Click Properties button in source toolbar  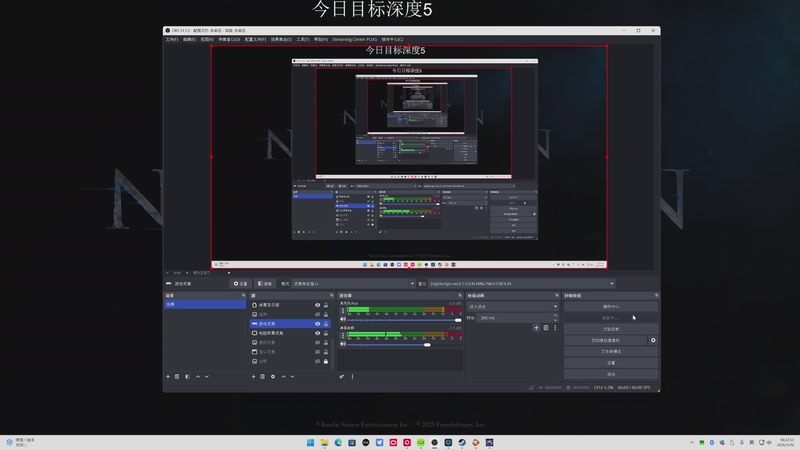click(x=241, y=284)
